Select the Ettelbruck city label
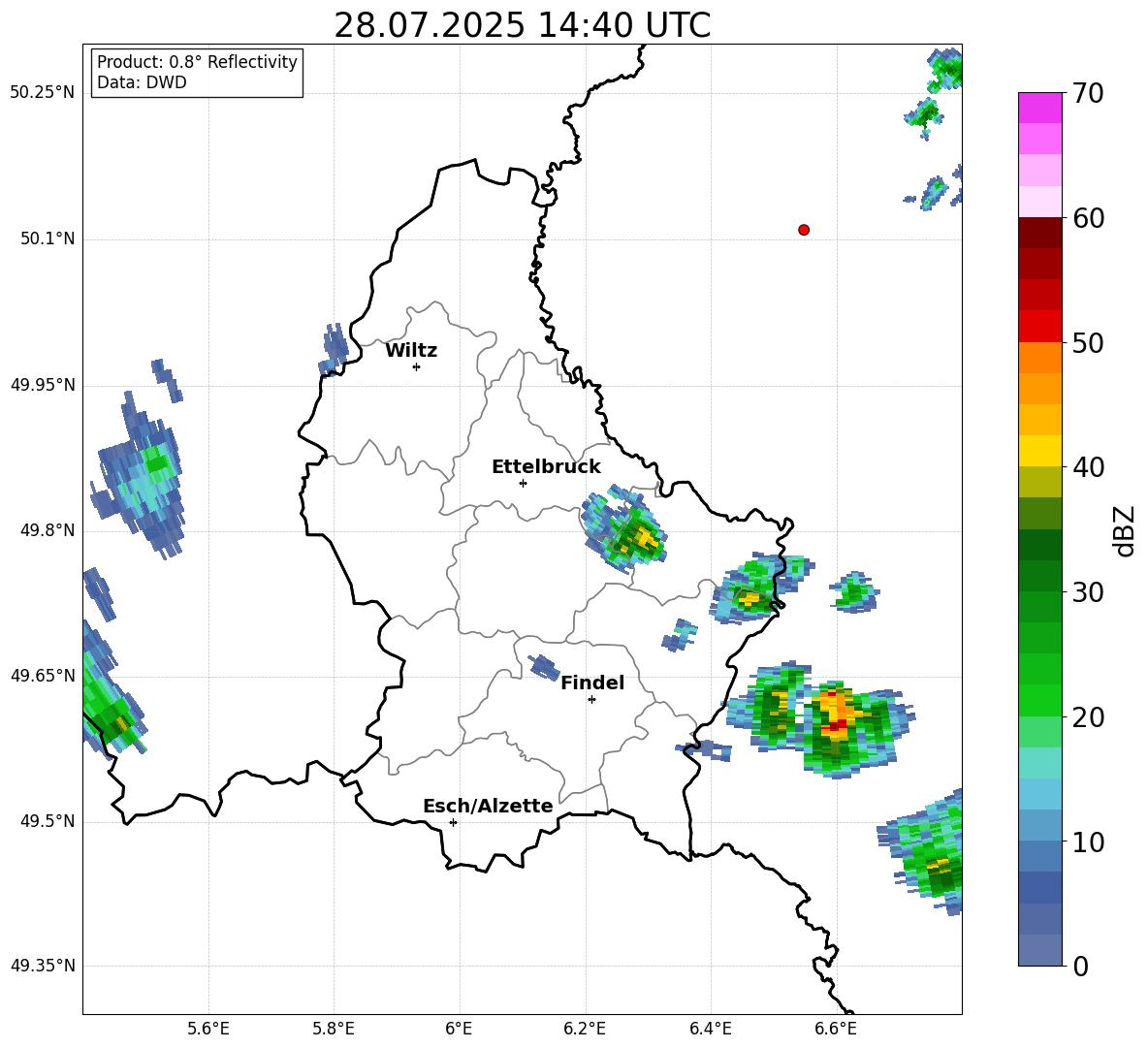The height and width of the screenshot is (1048, 1148). (x=546, y=467)
